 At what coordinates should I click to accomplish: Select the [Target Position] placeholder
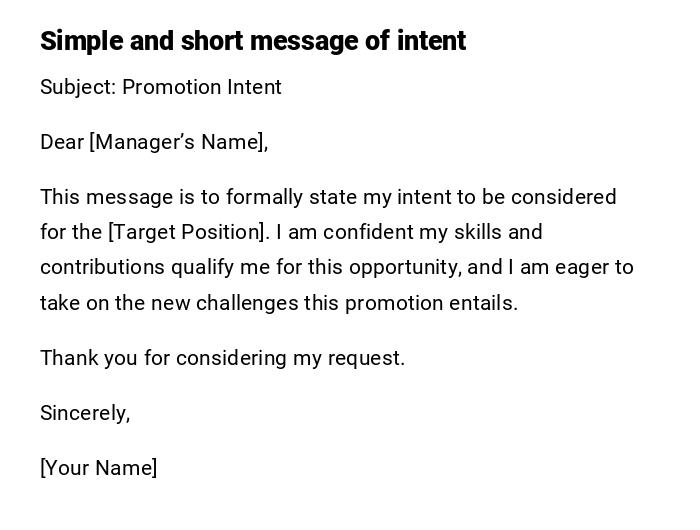tap(188, 232)
